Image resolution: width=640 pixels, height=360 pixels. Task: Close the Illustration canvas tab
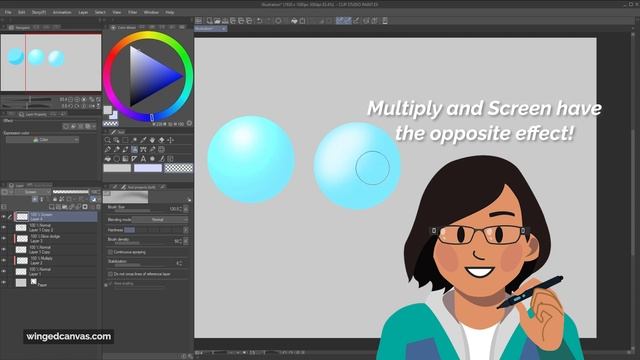(224, 29)
